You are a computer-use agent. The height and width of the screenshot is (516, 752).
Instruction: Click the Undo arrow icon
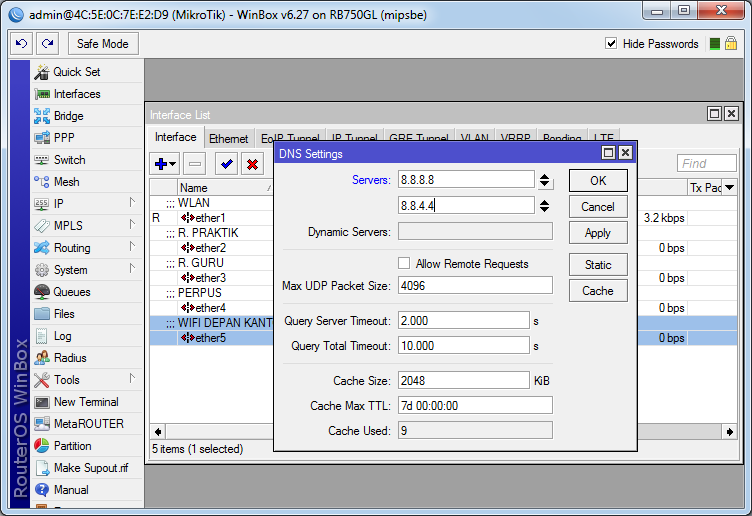coord(22,44)
